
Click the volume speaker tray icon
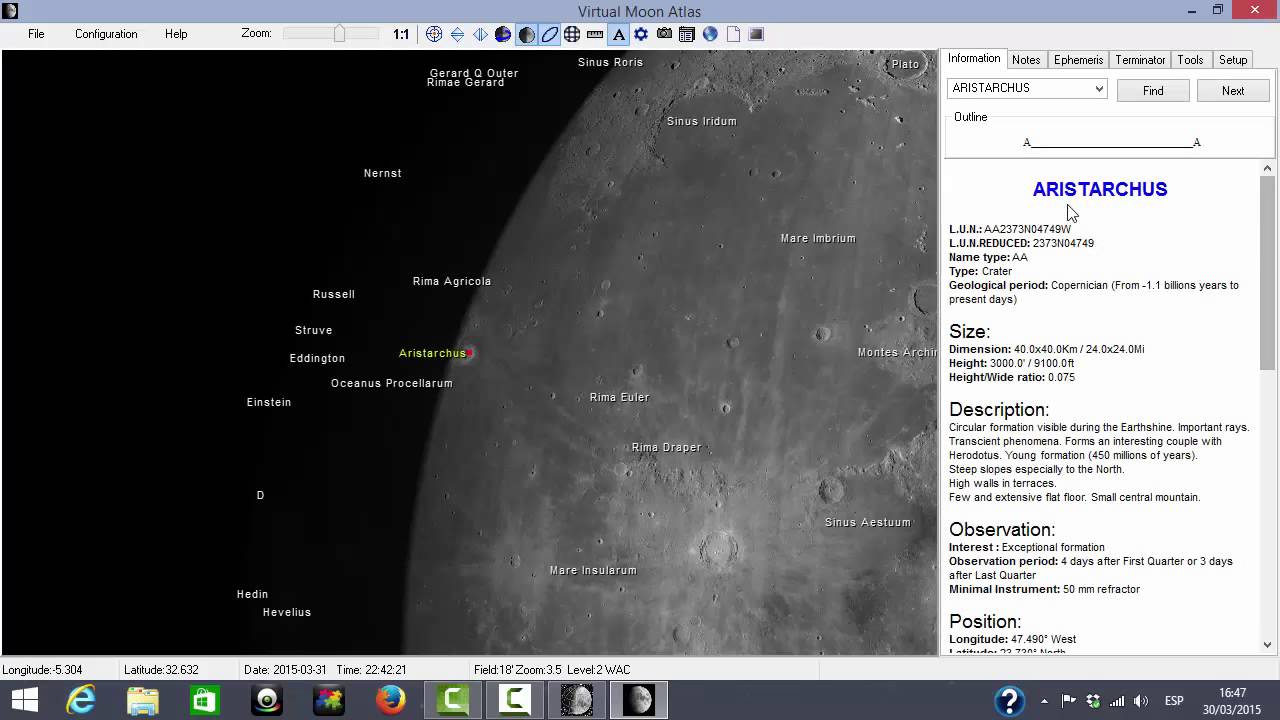[x=1141, y=701]
